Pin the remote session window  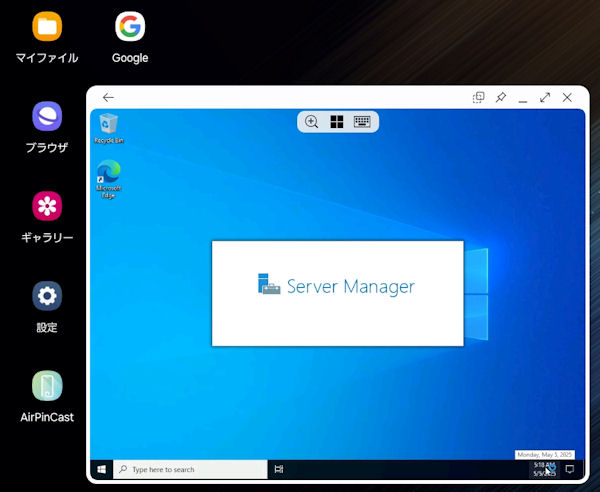[501, 97]
